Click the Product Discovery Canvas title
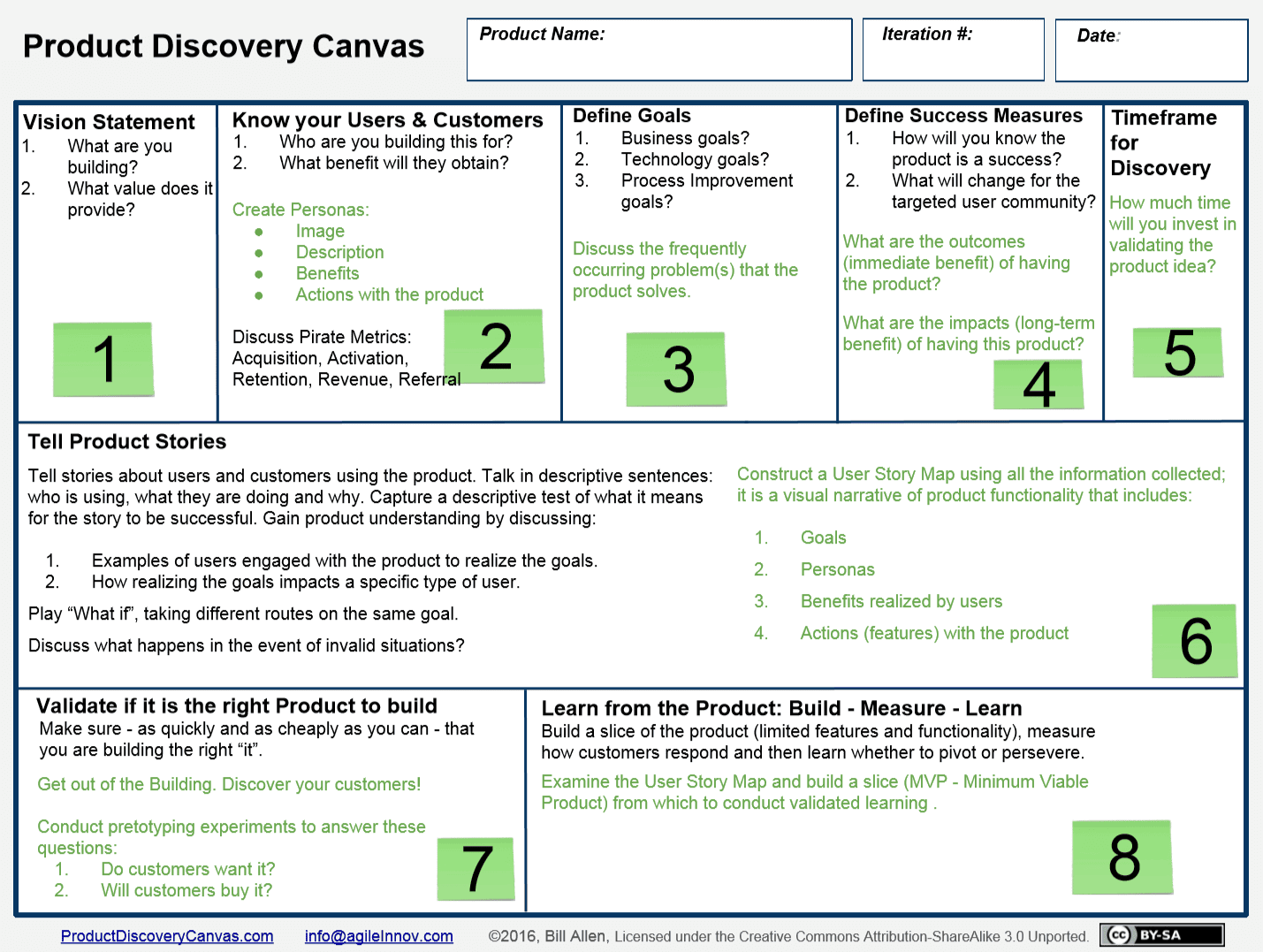The height and width of the screenshot is (952, 1263). coord(224,46)
